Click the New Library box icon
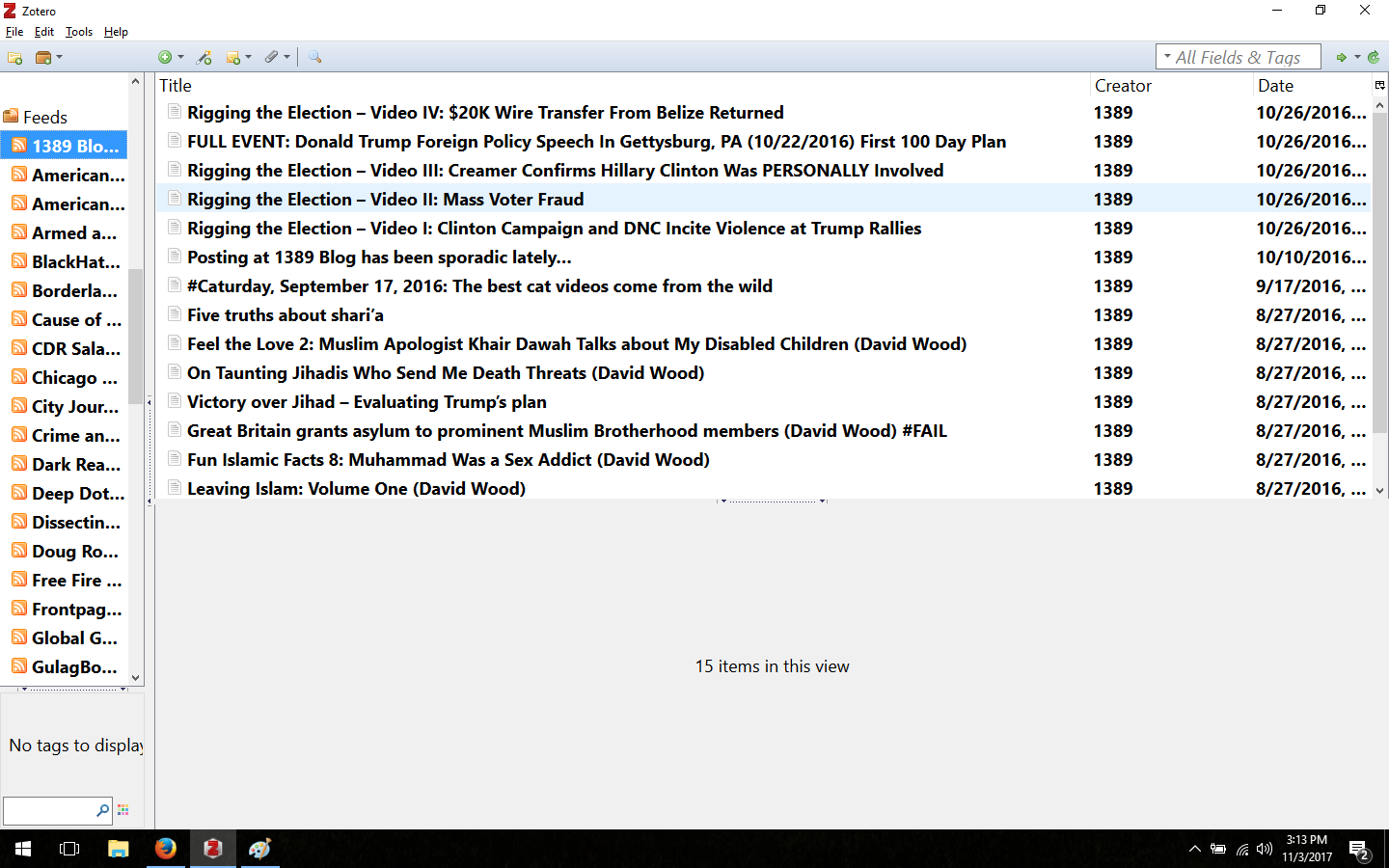 (x=43, y=58)
